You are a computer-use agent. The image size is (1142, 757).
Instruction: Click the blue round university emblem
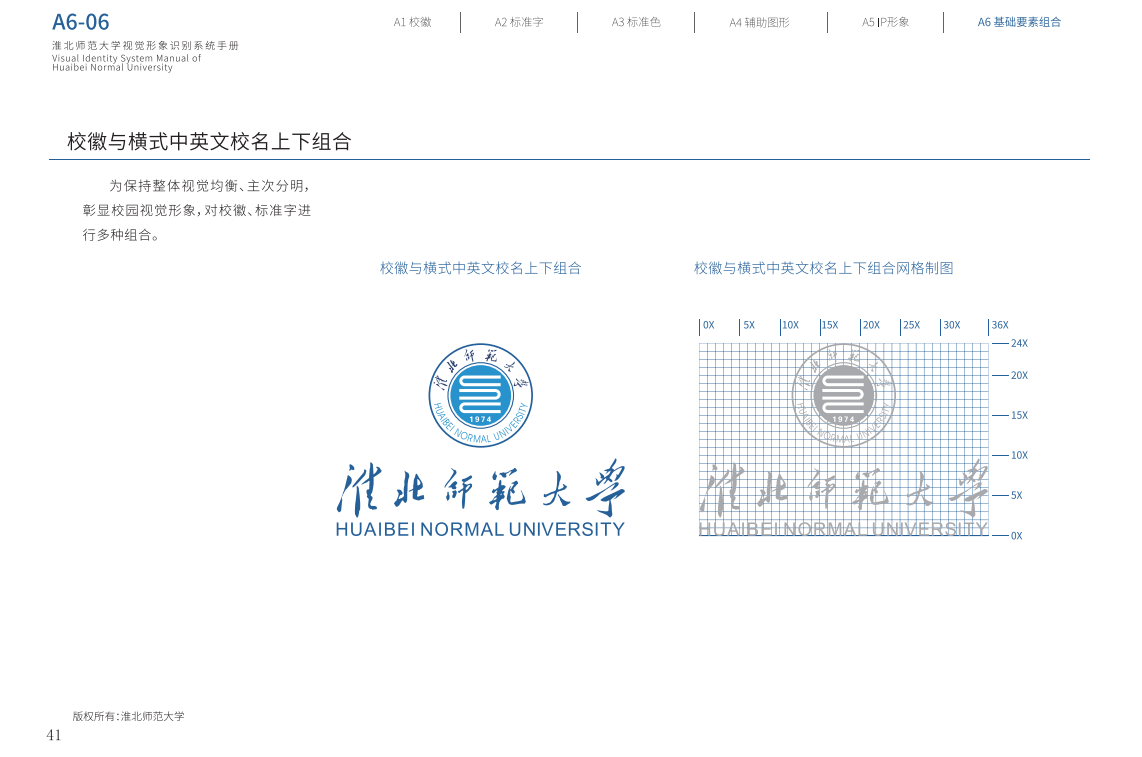pos(481,396)
